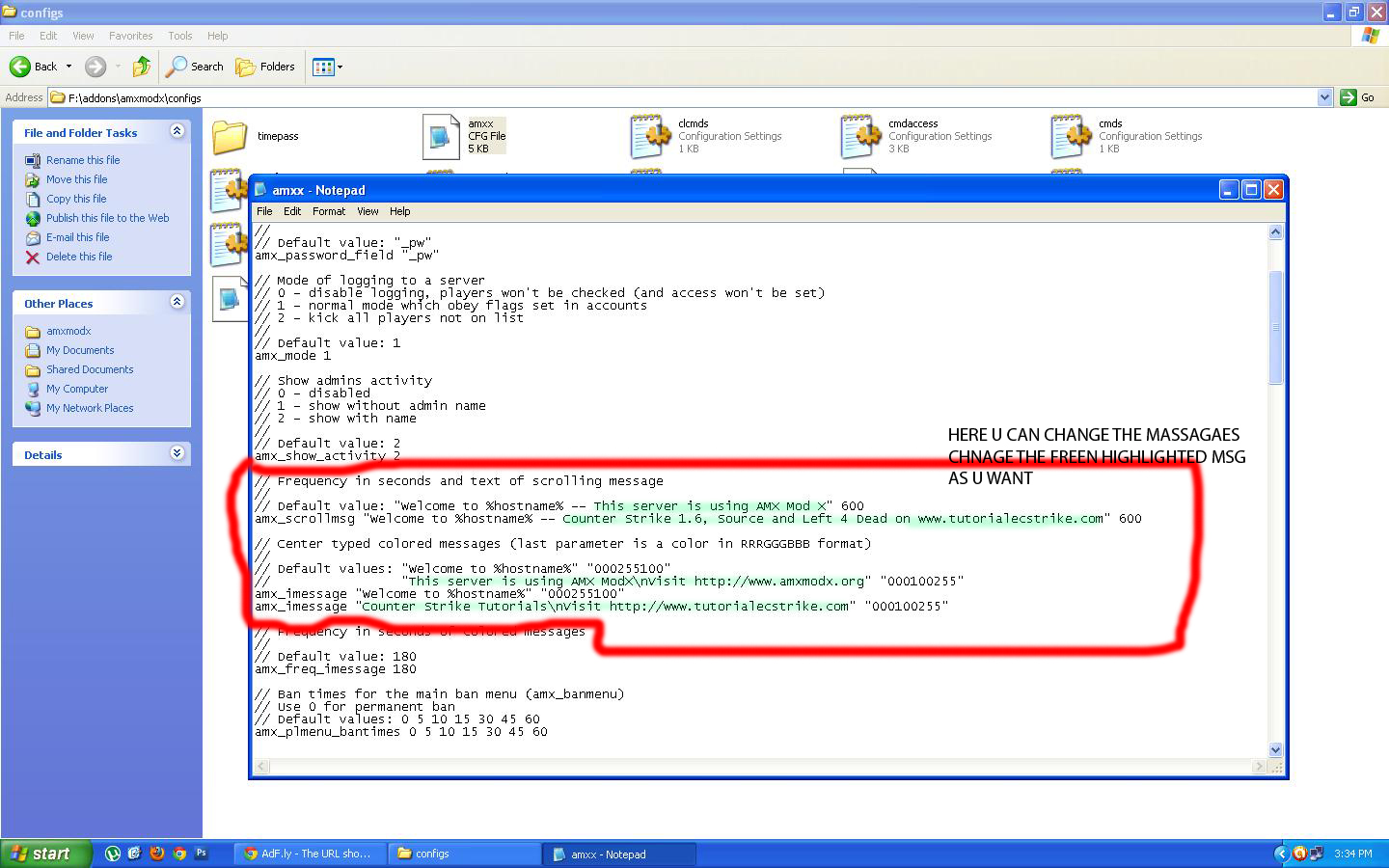Open Notepad Help menu

tap(399, 211)
